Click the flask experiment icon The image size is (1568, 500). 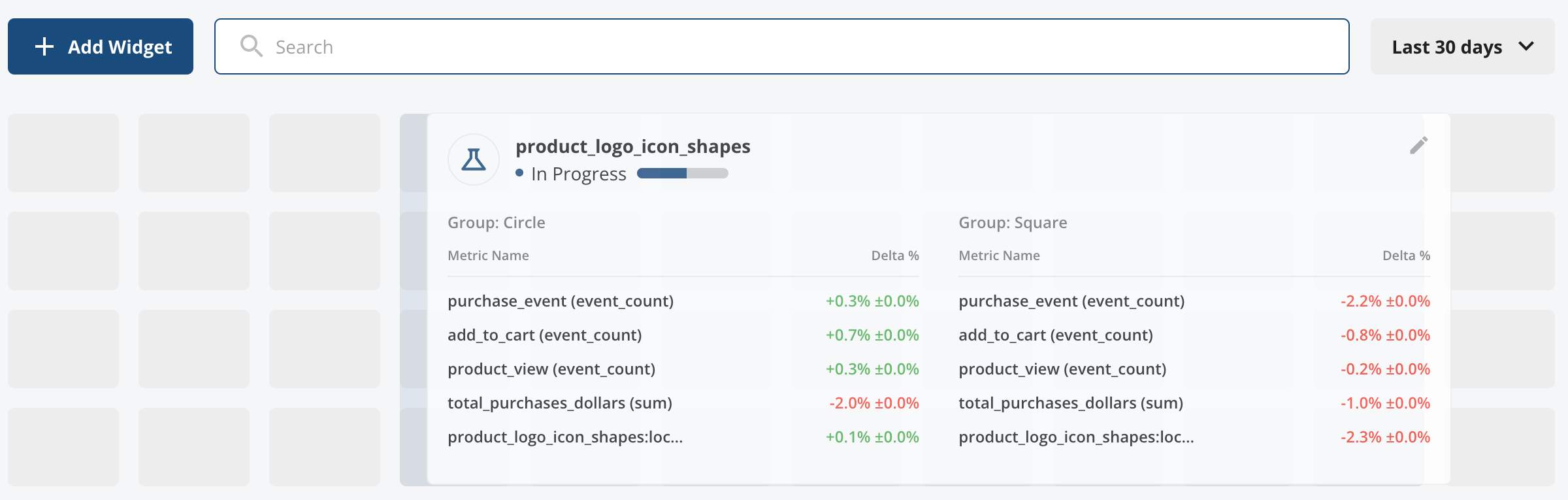474,159
